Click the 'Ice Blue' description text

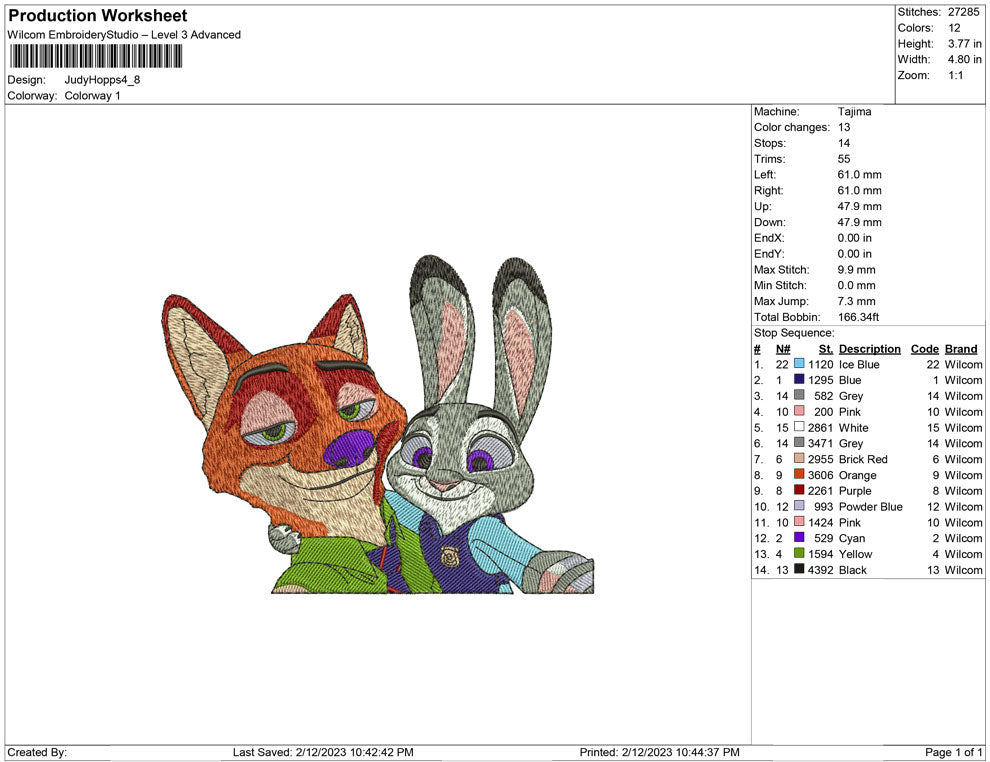click(859, 364)
